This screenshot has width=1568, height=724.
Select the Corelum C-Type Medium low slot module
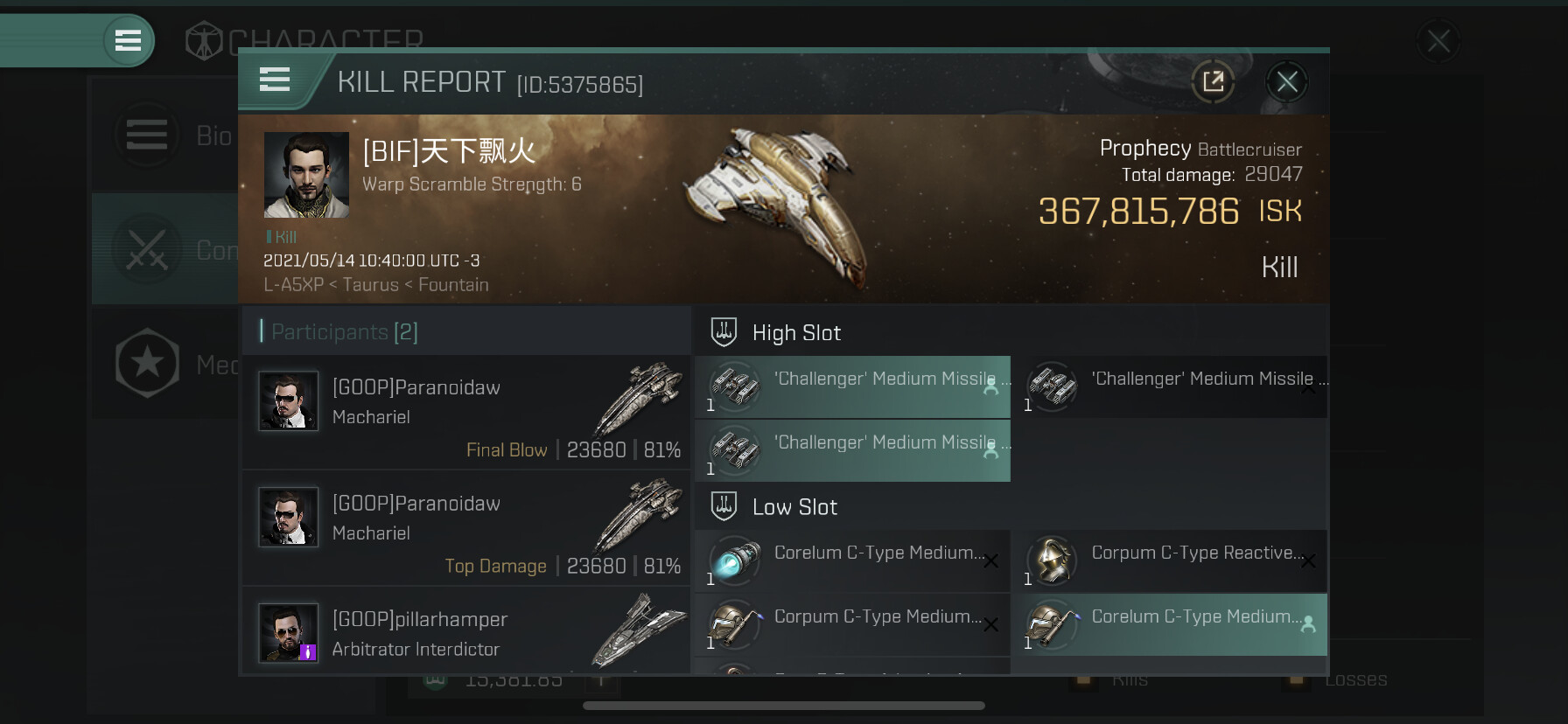(853, 560)
